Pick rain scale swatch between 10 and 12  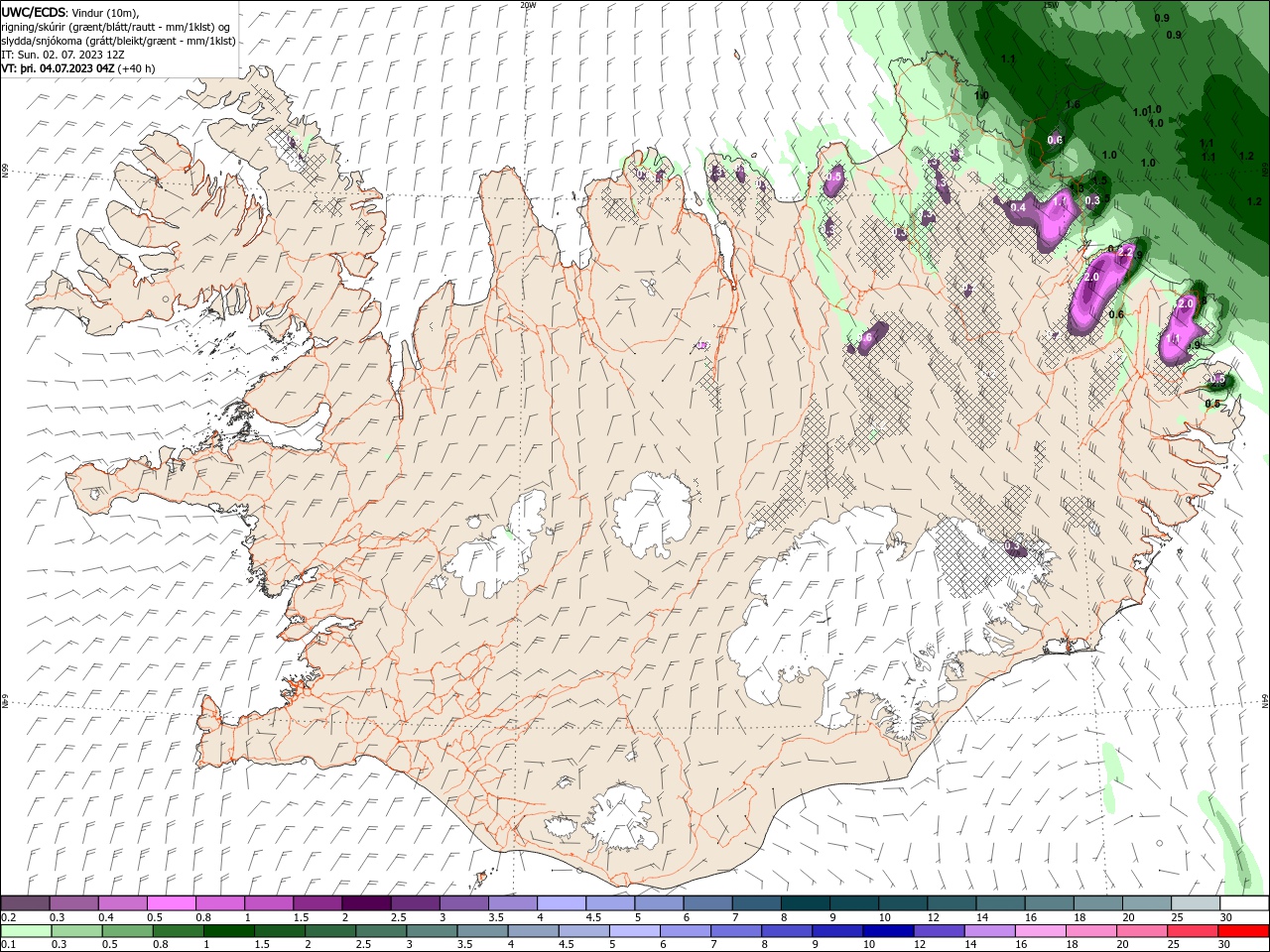pos(887,931)
